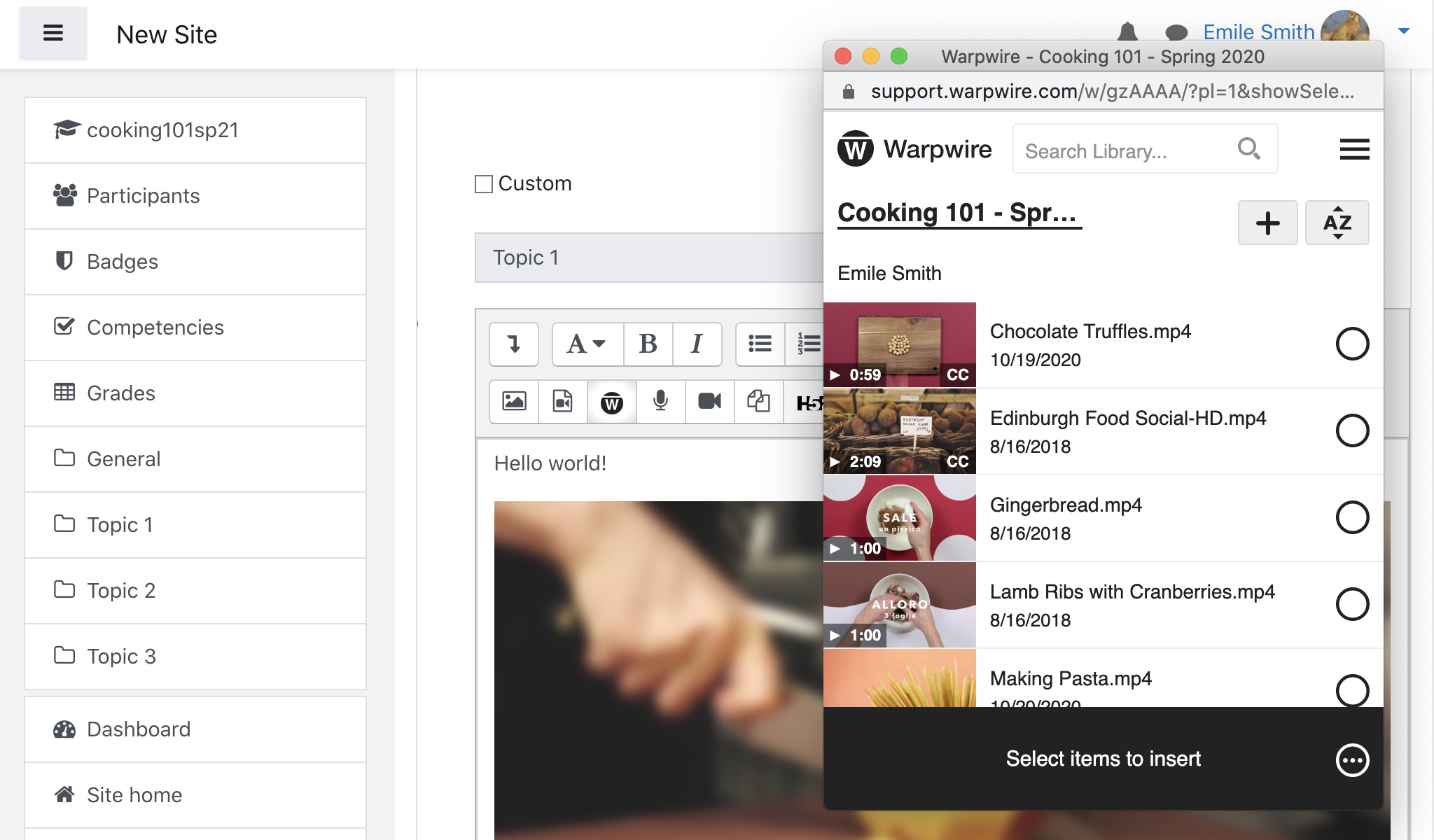Click the record video camera icon

pyautogui.click(x=709, y=402)
